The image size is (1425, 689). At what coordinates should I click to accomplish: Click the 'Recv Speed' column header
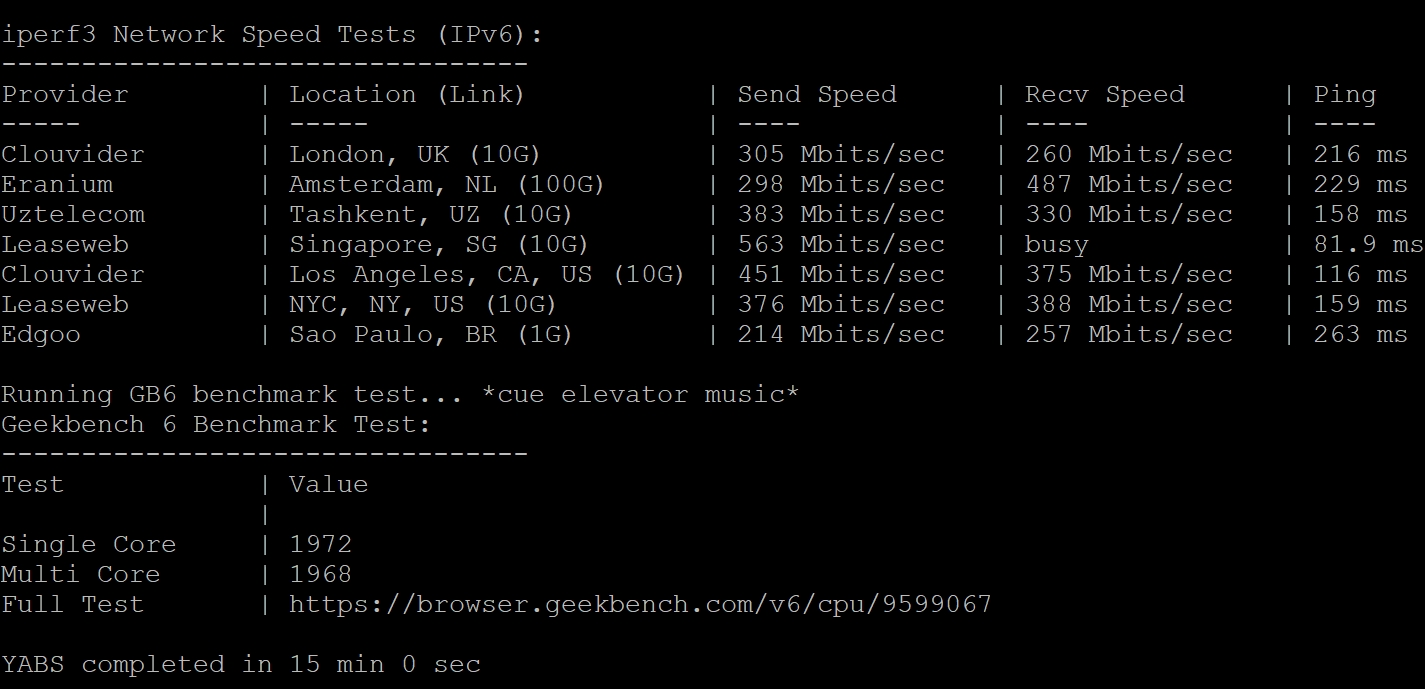(x=1105, y=94)
